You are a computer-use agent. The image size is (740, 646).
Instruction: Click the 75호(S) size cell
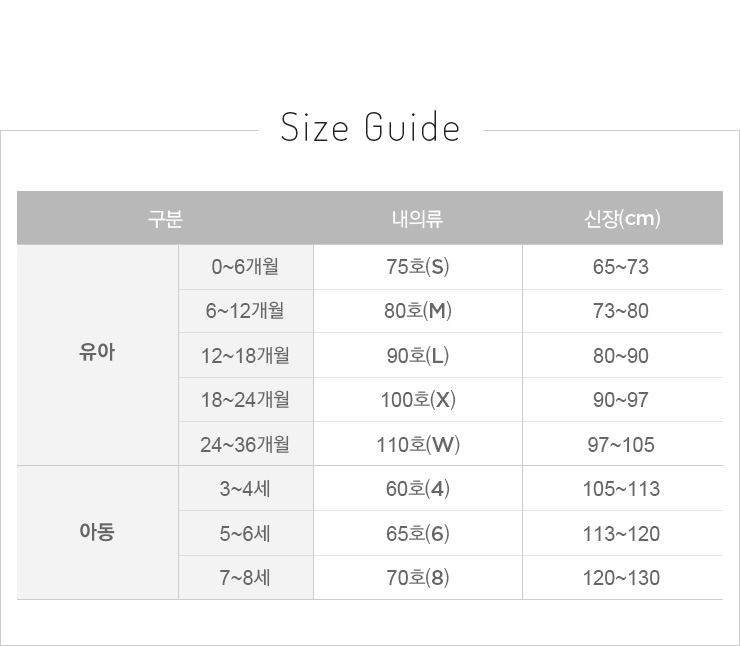(418, 267)
